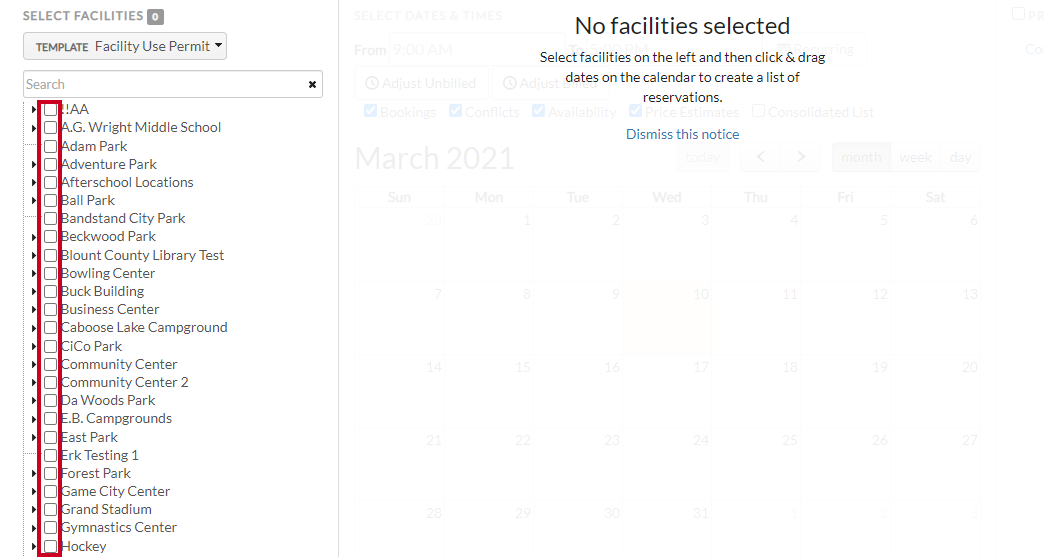Select the East Park facility name
Screen dimensions: 1044x557
[89, 437]
